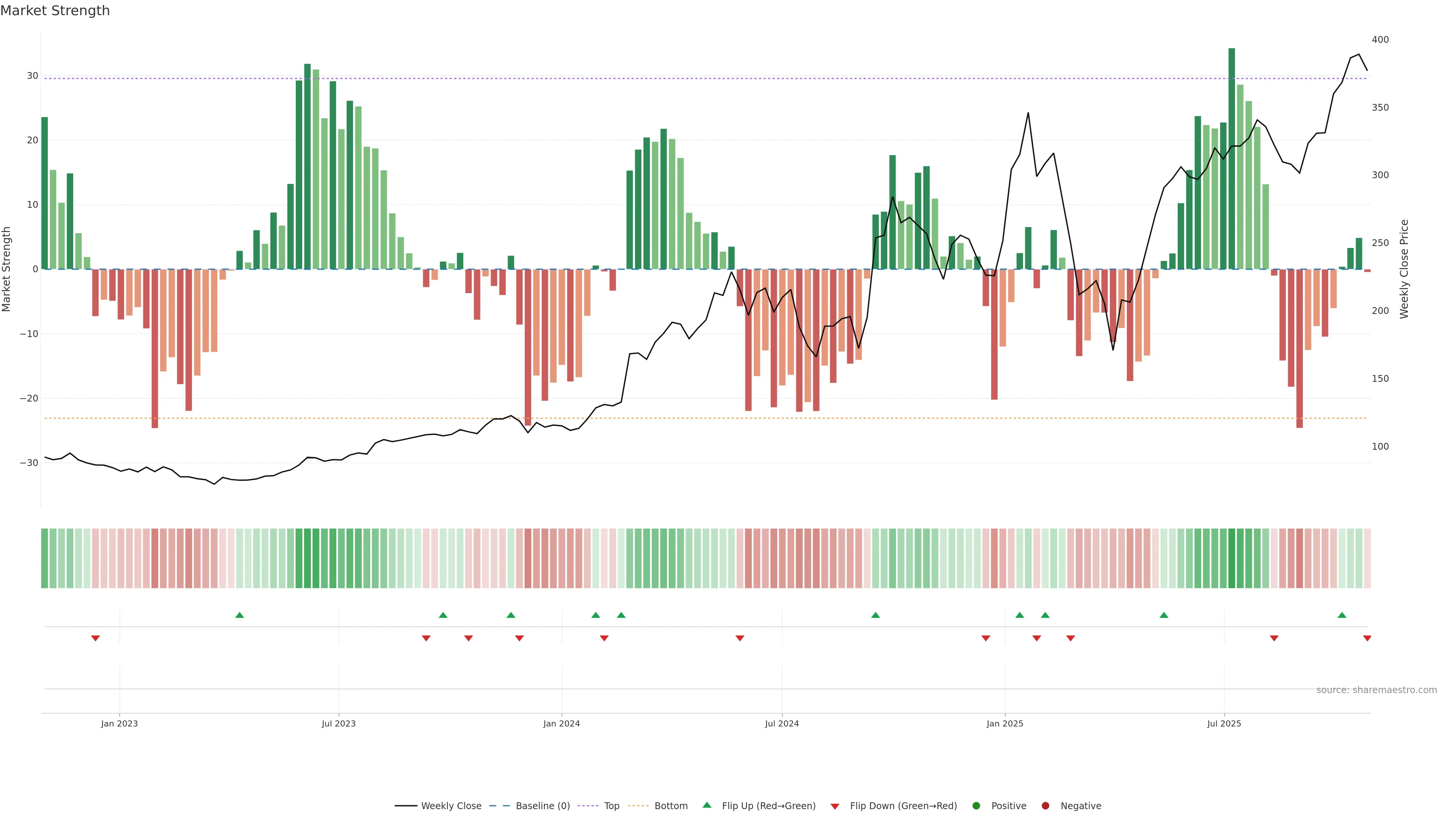Screen dimensions: 1456x819
Task: Click the Weekly Close Price axis title
Action: click(1404, 269)
